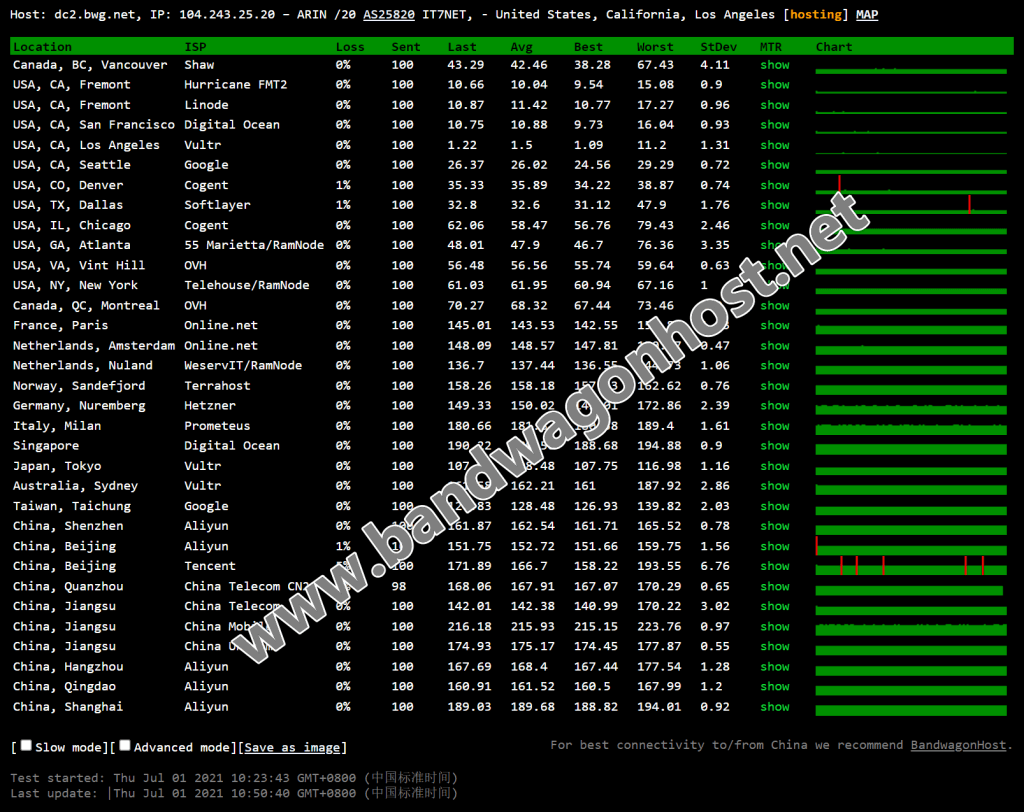Show MTR for China, Qingdao row

(775, 687)
